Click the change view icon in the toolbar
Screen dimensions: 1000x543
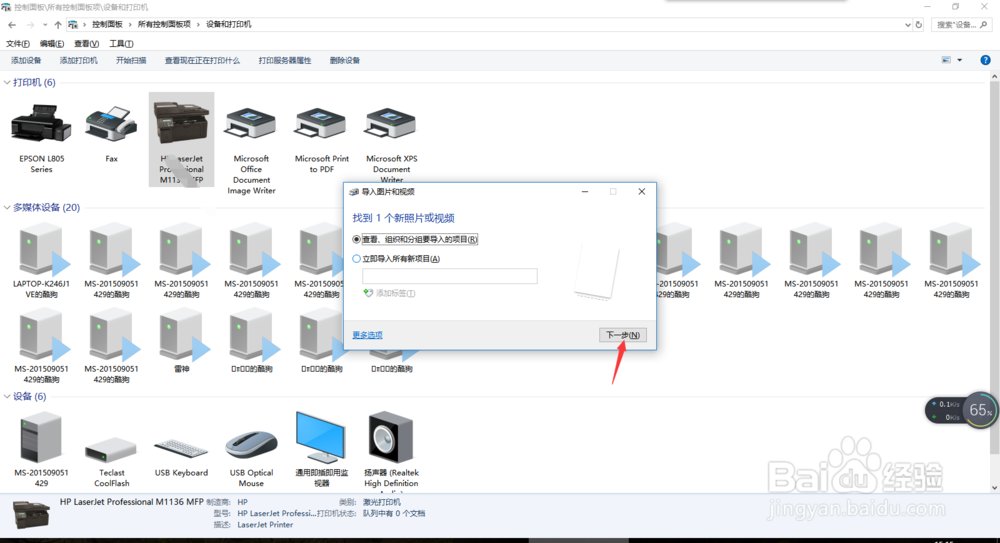pyautogui.click(x=946, y=60)
